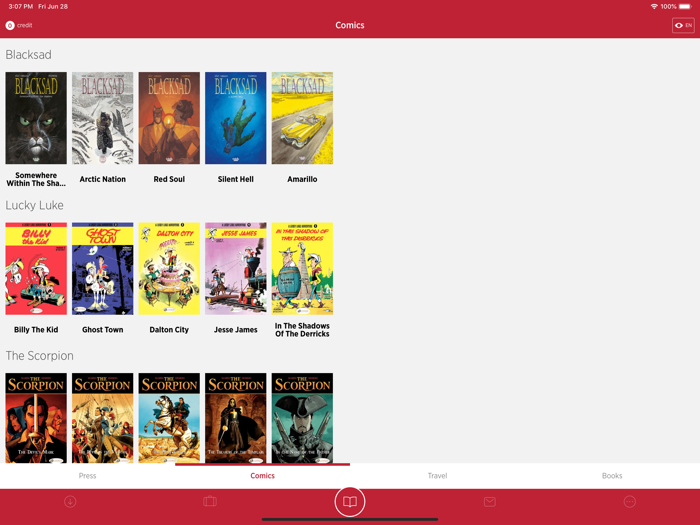Click the 'Ghost Town' title text
The width and height of the screenshot is (700, 525).
(x=103, y=330)
